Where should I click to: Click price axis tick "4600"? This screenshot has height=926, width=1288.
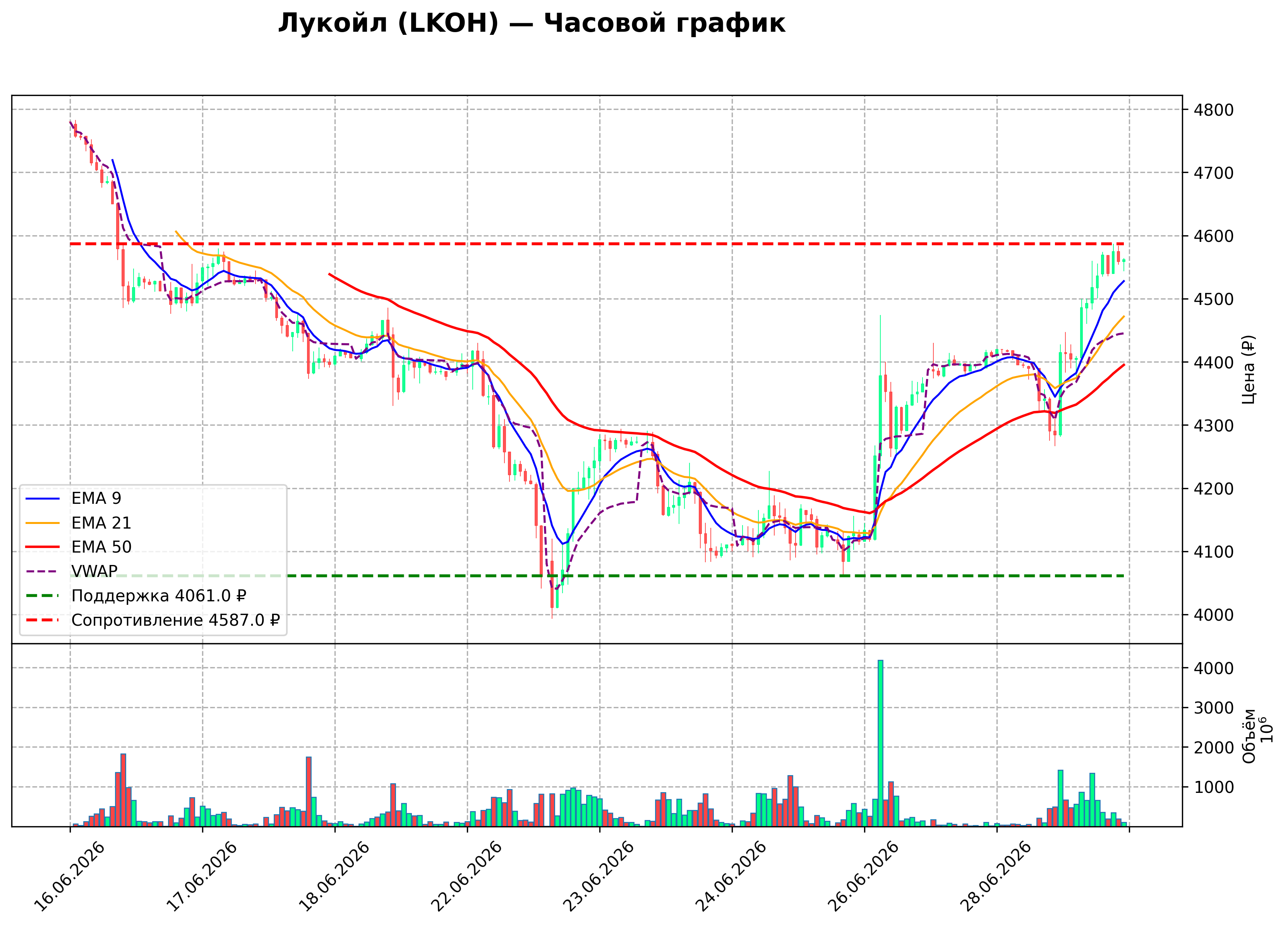1214,236
